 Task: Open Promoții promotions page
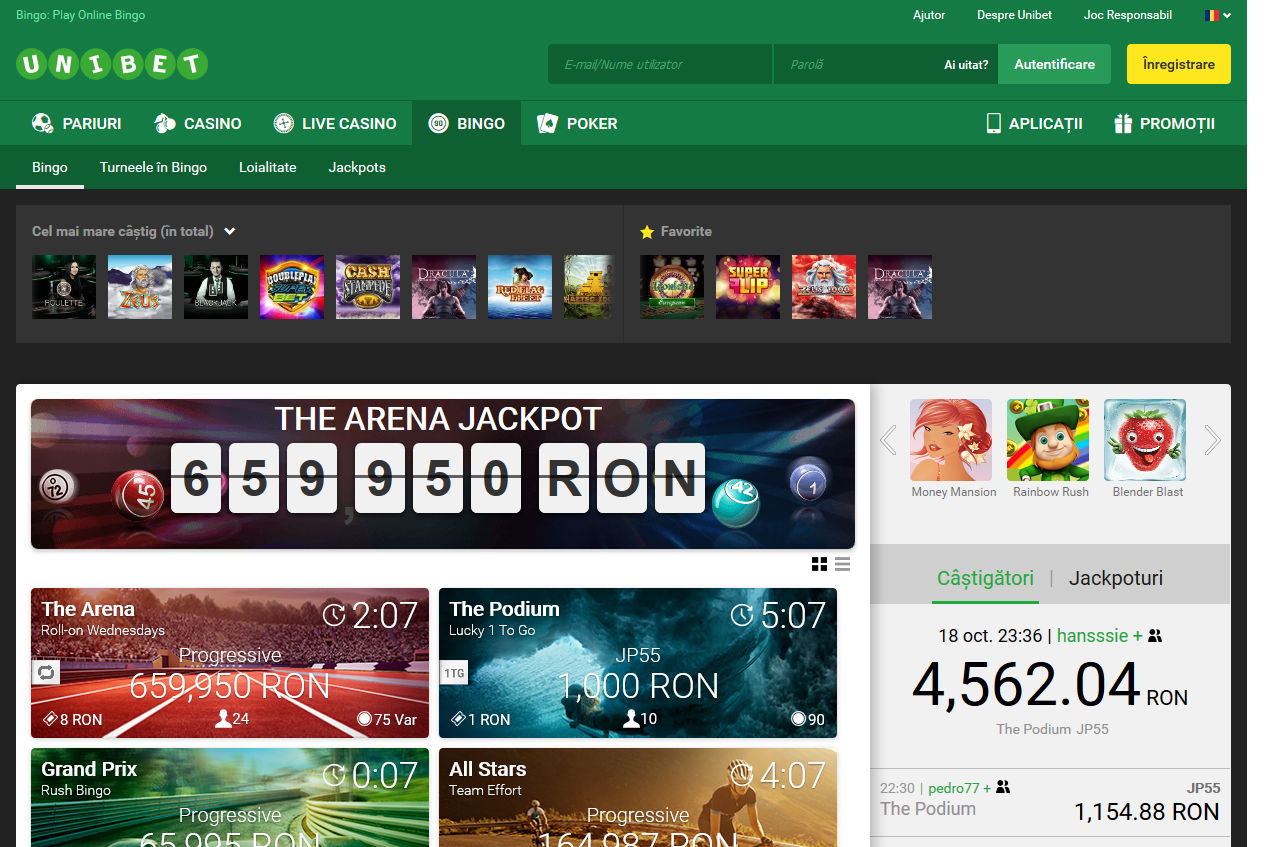[x=1164, y=124]
